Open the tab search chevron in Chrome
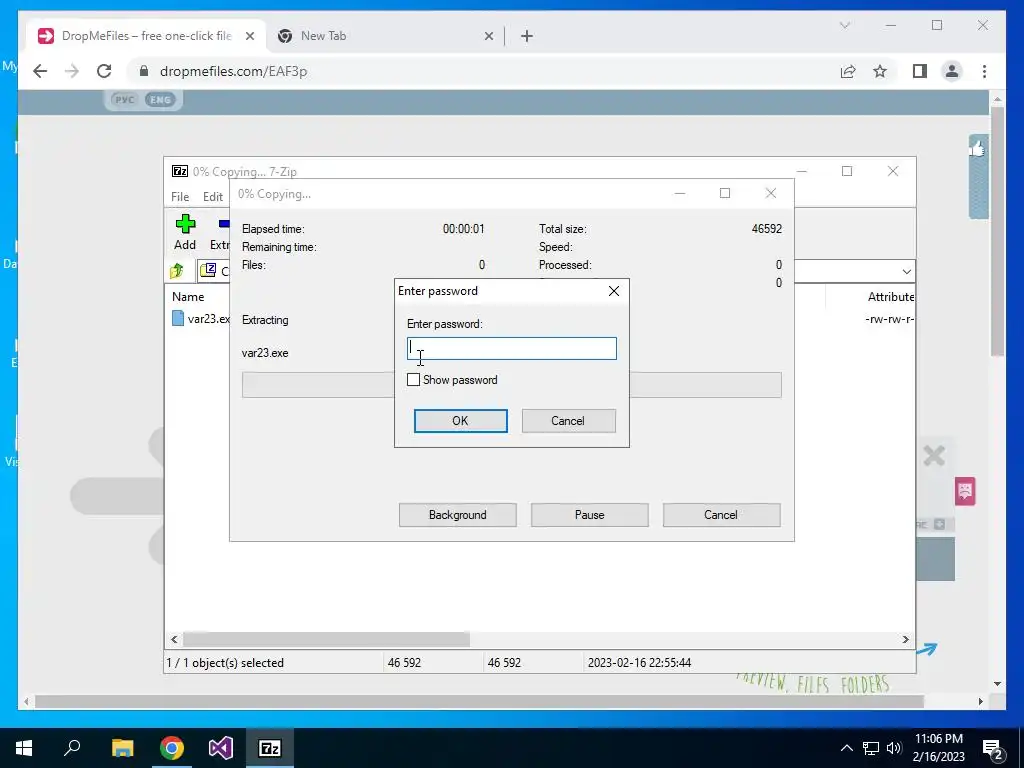 tap(845, 25)
